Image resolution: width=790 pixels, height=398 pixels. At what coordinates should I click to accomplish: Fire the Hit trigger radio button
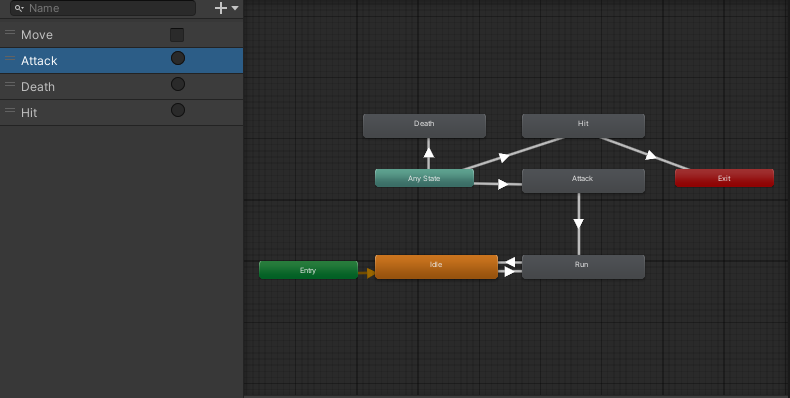tap(178, 110)
